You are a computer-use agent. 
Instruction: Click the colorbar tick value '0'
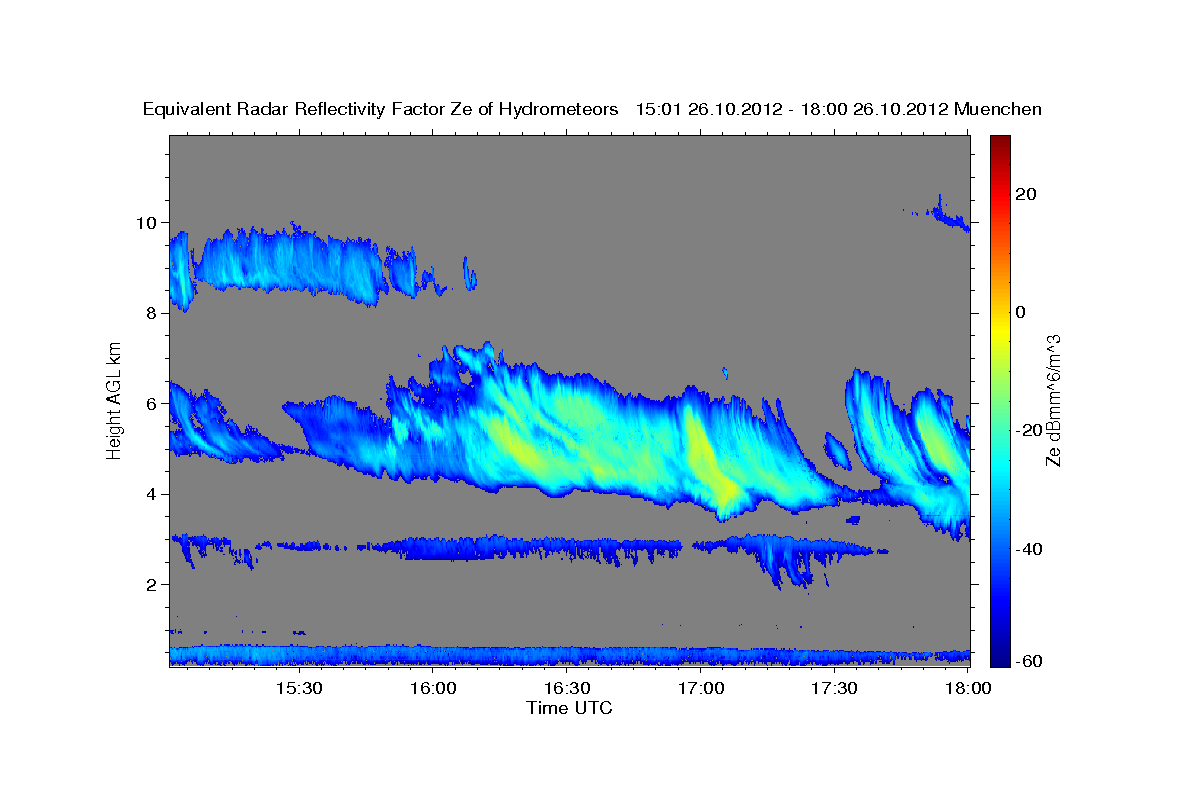point(1020,312)
